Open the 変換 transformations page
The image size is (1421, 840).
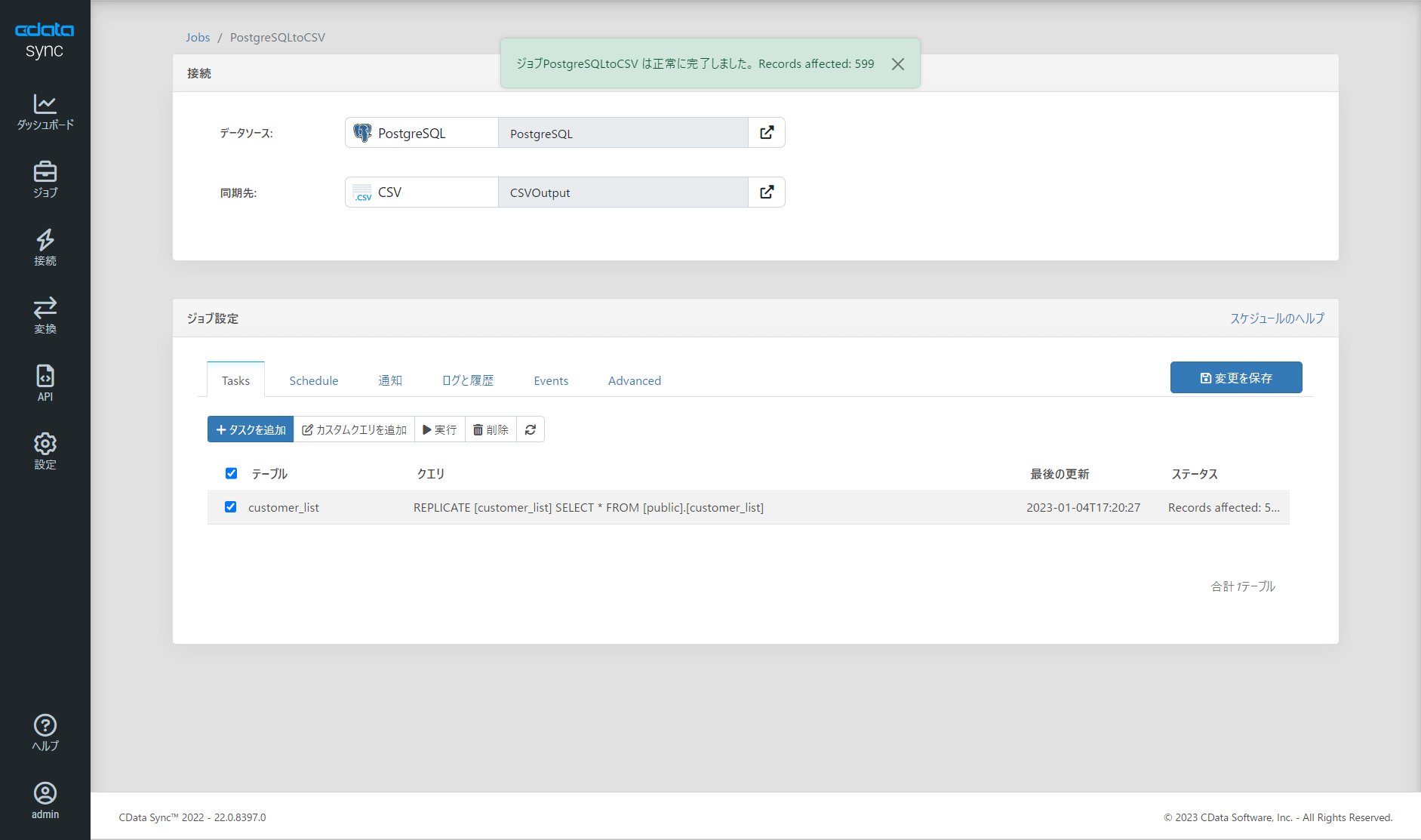click(x=45, y=315)
